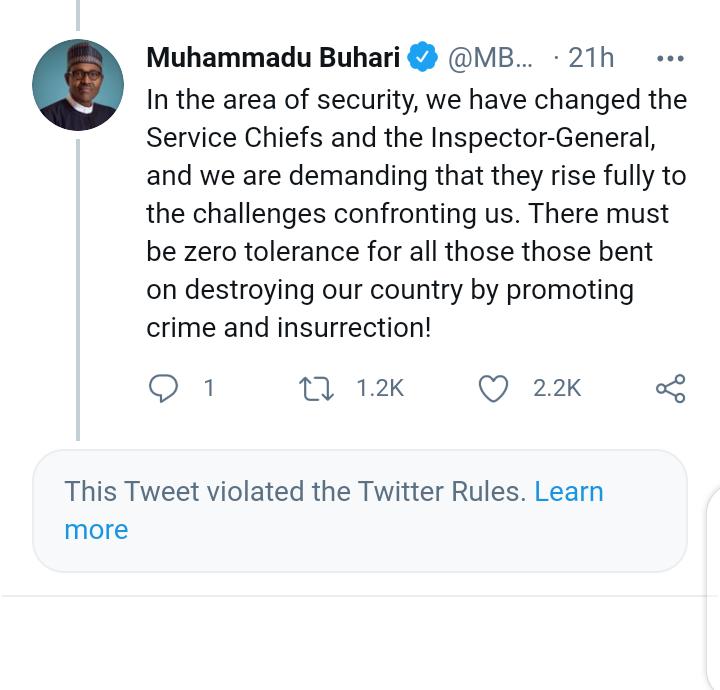Click the blue verified badge
720x690 pixels.
point(424,58)
